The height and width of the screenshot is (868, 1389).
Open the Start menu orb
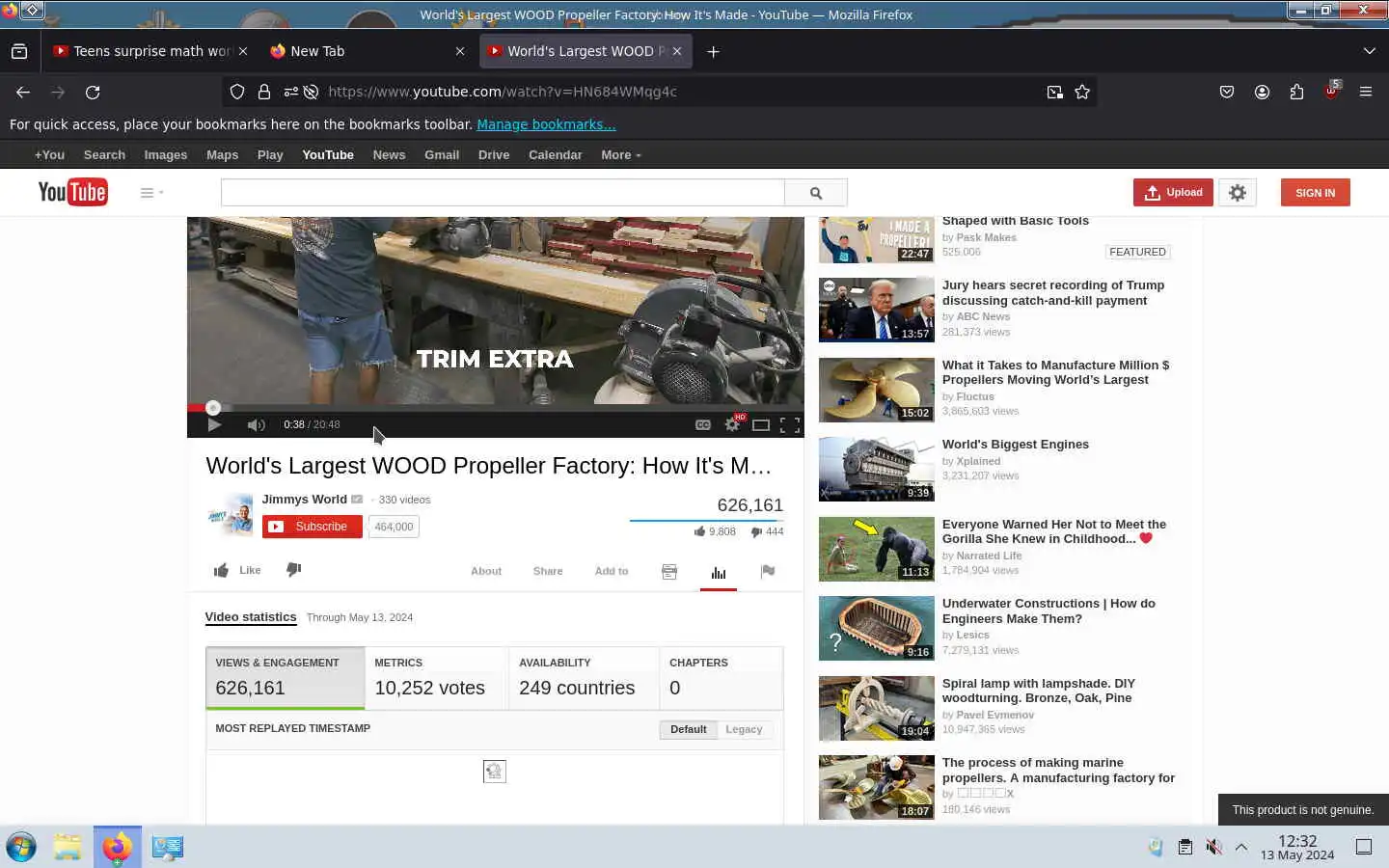pos(21,847)
